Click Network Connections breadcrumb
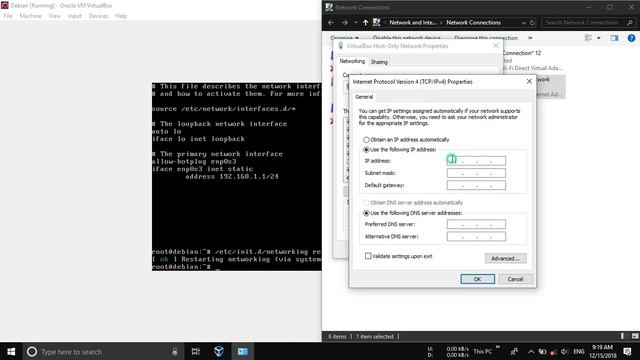The width and height of the screenshot is (640, 360). (x=473, y=22)
